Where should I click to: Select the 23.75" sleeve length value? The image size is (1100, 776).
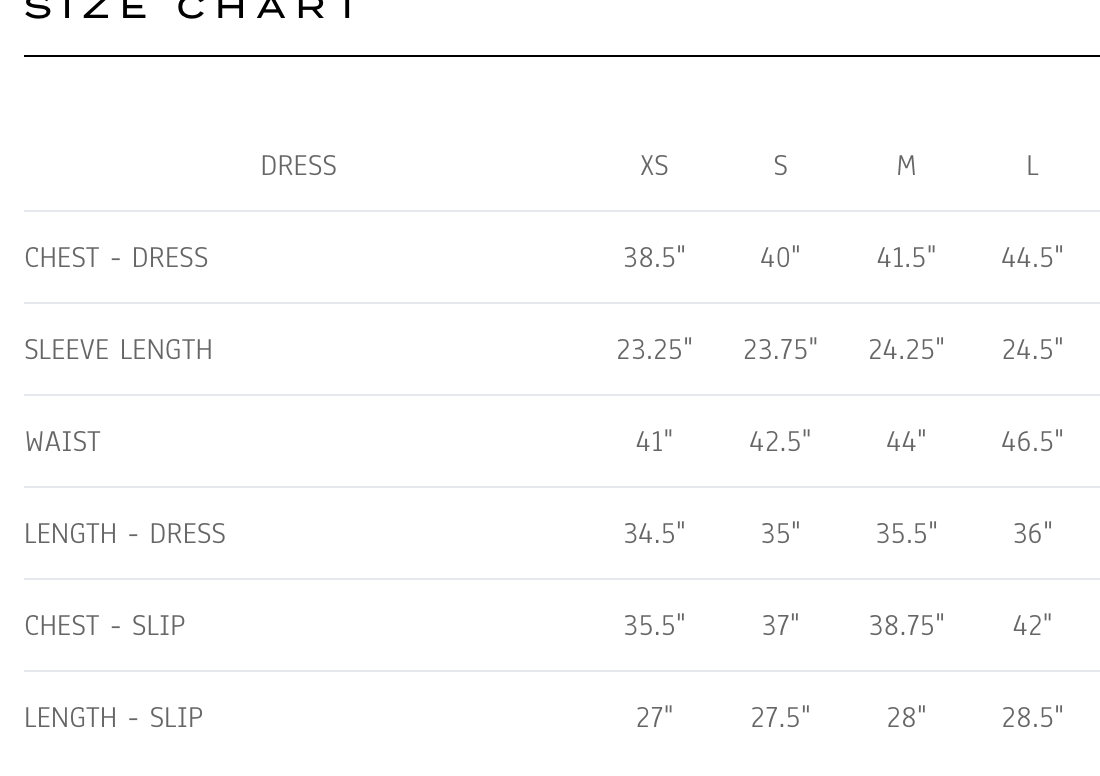(780, 350)
